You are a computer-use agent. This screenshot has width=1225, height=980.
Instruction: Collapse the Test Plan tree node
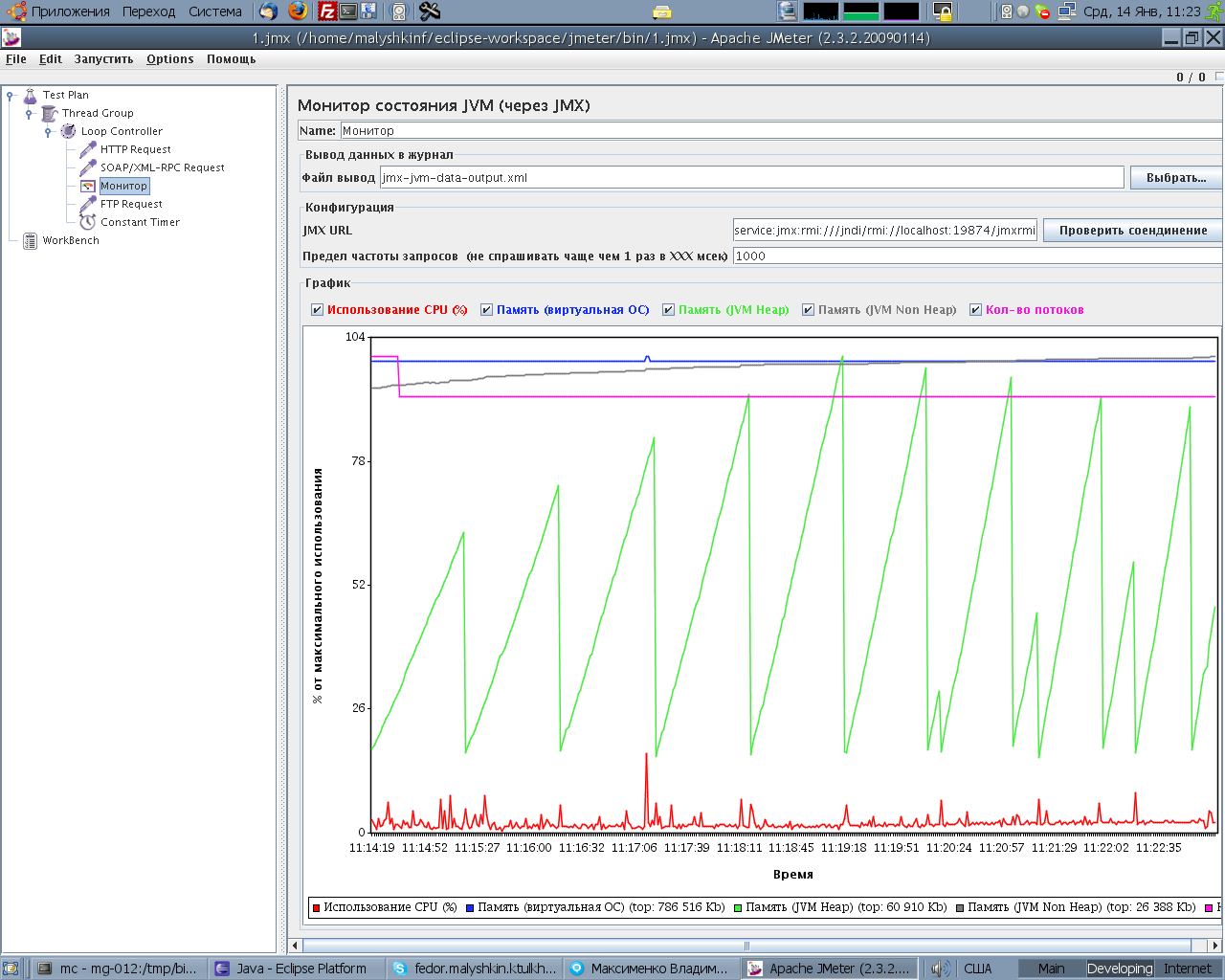9,95
